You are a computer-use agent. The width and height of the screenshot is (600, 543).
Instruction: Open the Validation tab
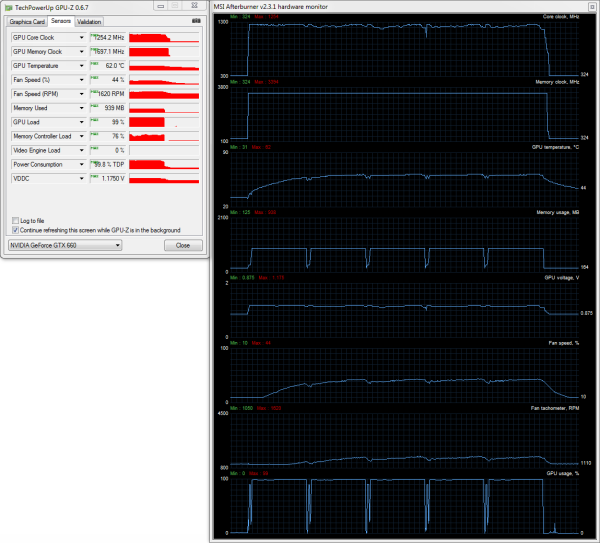click(x=89, y=20)
